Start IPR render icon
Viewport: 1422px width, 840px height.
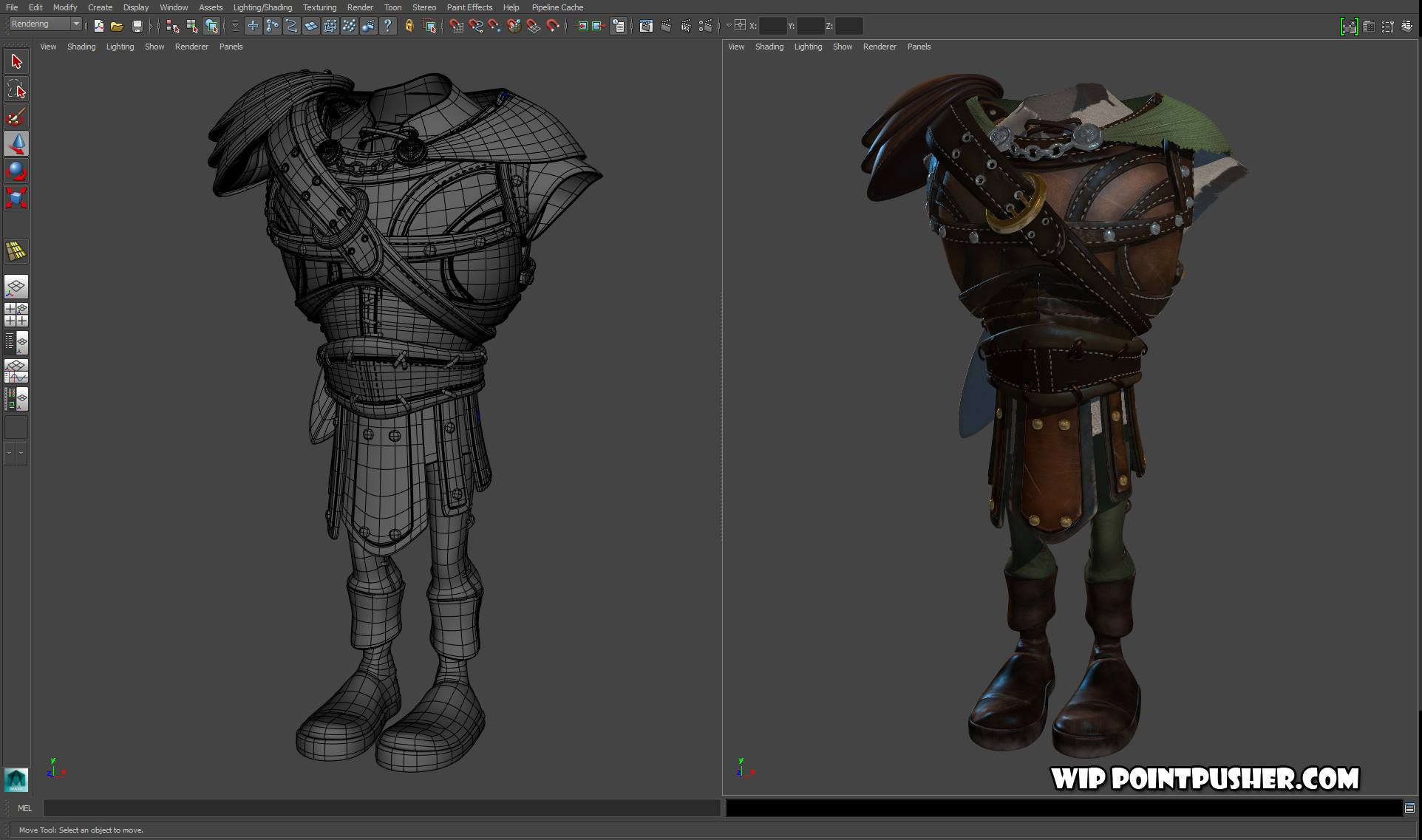[686, 26]
